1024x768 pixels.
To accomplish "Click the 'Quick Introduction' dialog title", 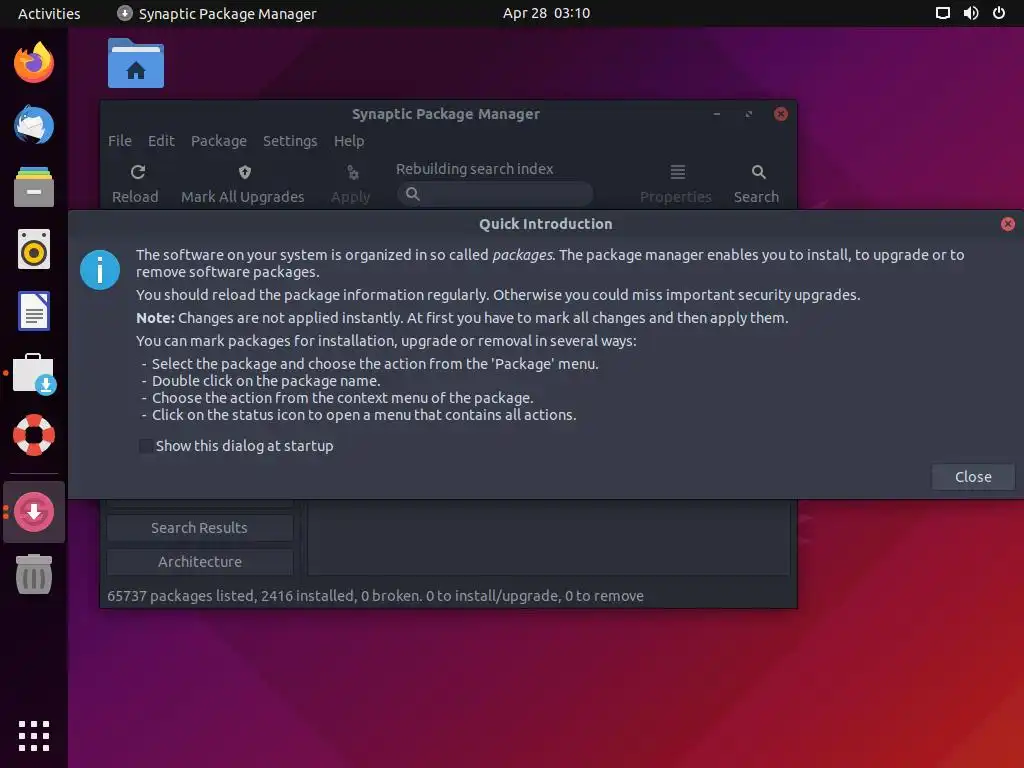I will pos(546,224).
